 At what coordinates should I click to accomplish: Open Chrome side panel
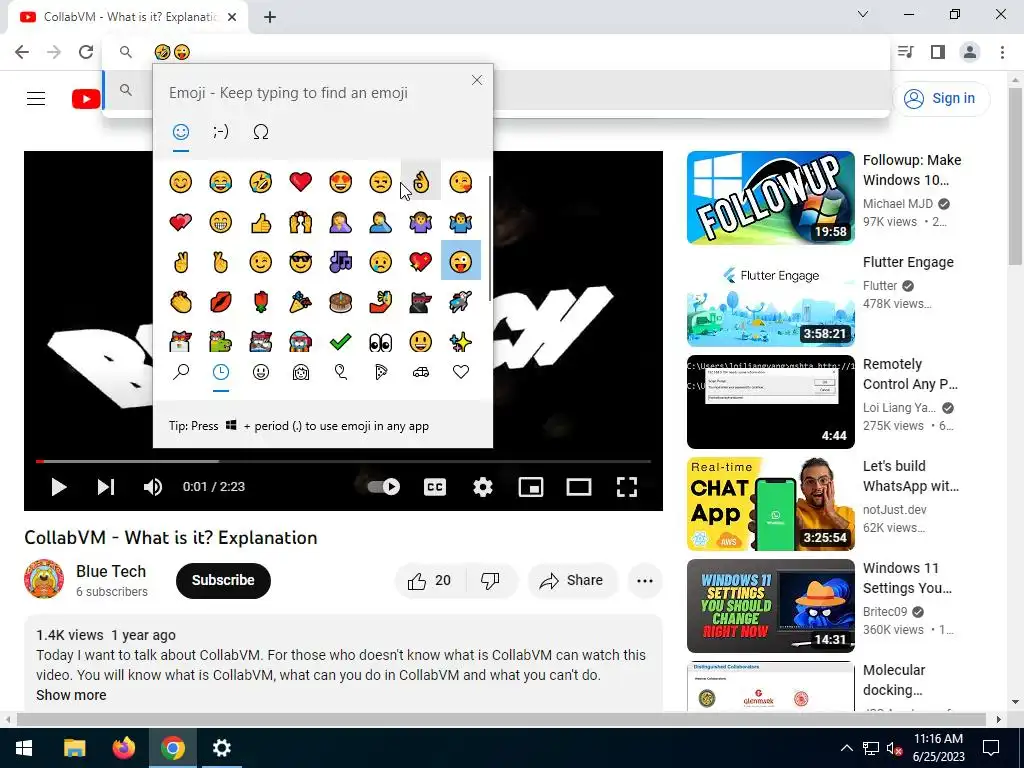pos(938,52)
